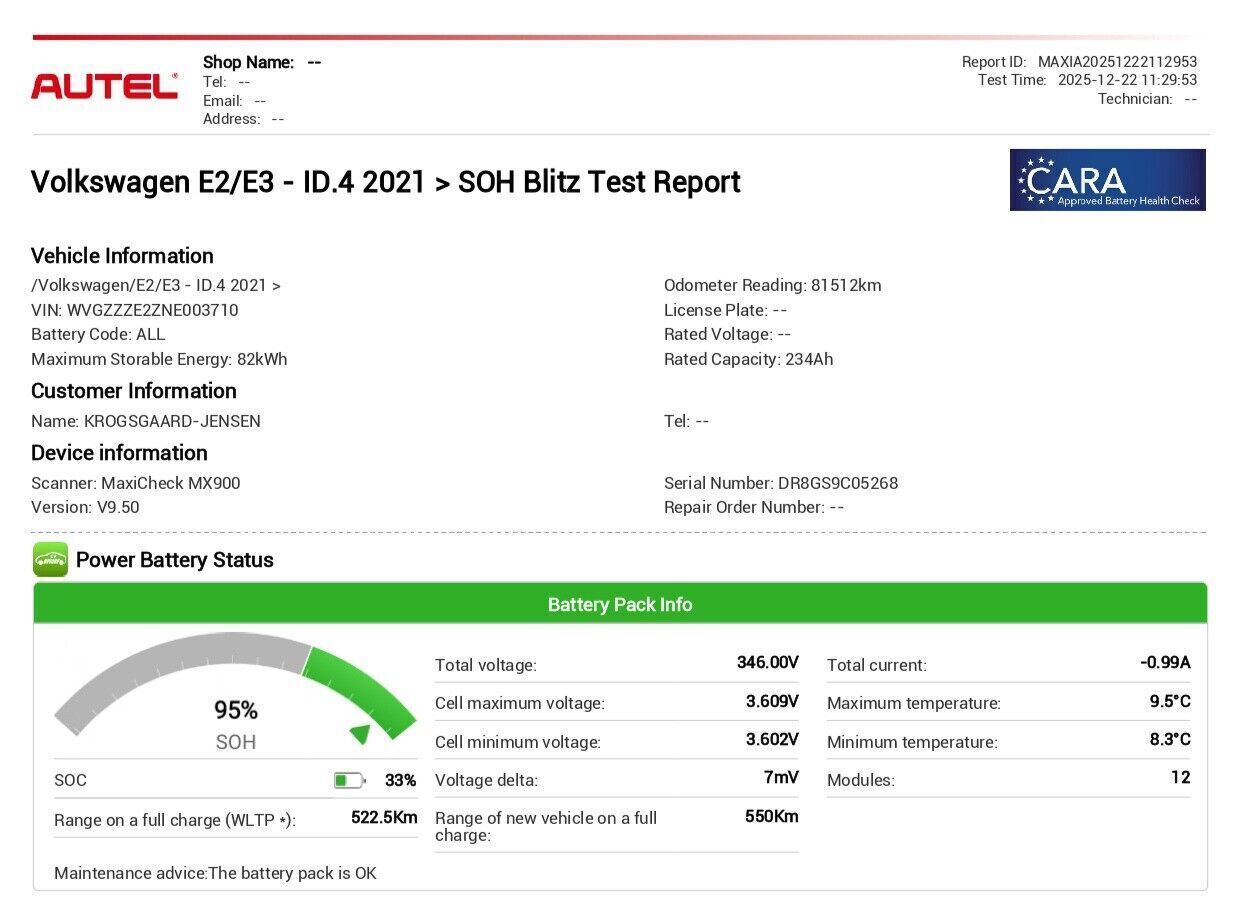This screenshot has width=1241, height=903.
Task: Click the VIN number WVGZZZE2ZNE003710
Action: (x=152, y=310)
